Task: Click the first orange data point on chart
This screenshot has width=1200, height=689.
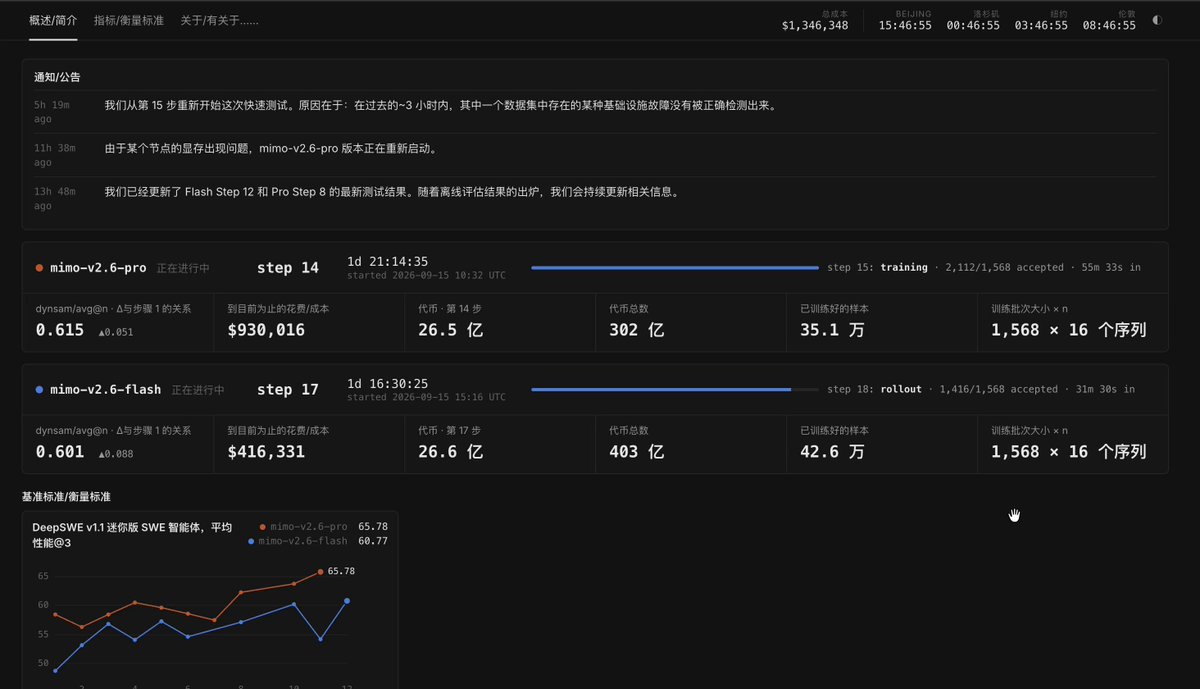Action: pyautogui.click(x=55, y=615)
